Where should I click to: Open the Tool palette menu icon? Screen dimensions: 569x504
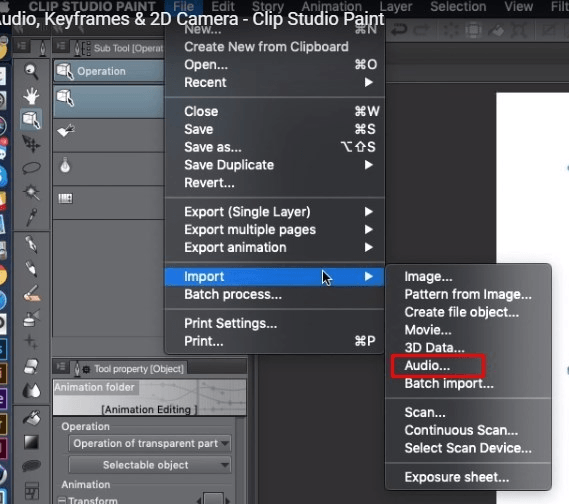[21, 46]
